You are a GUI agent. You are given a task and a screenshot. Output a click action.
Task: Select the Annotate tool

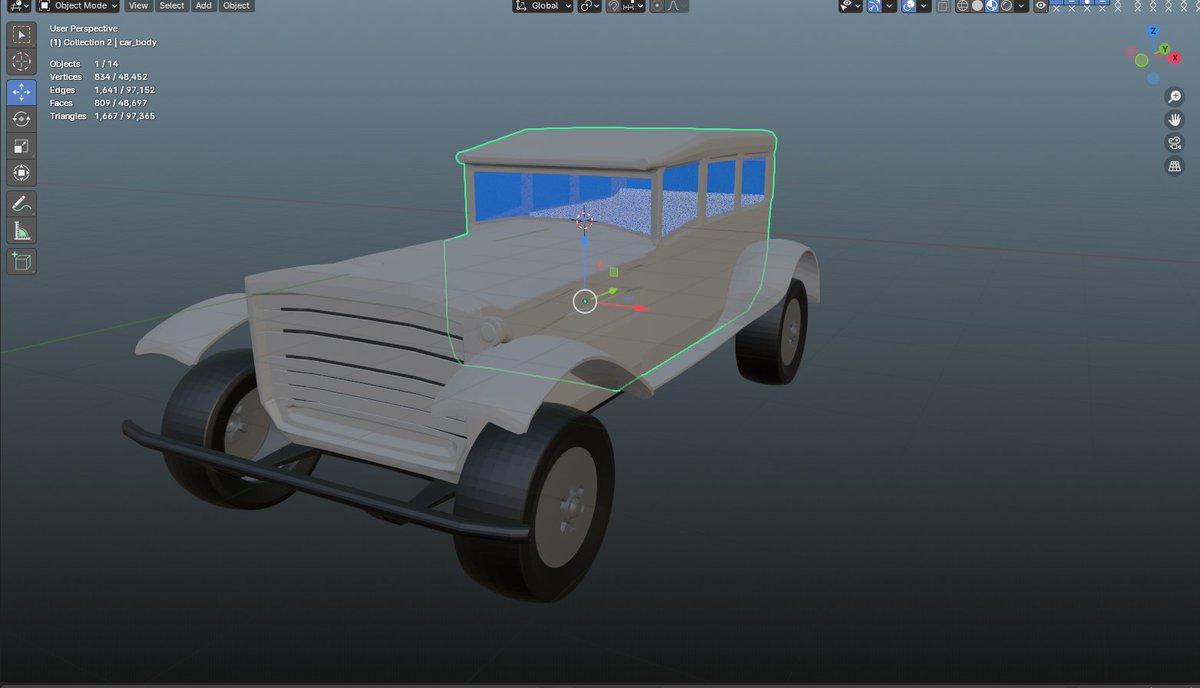[x=20, y=203]
